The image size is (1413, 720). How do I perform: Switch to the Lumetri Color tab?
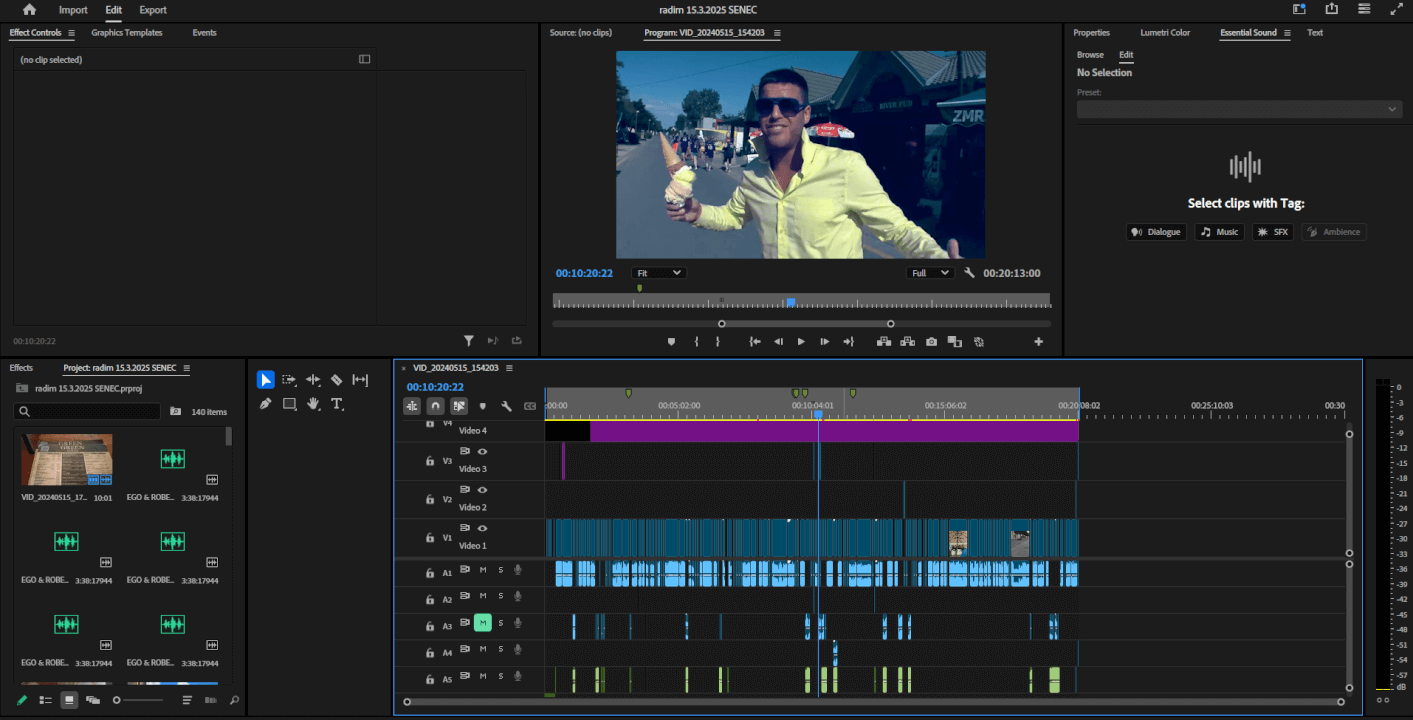point(1164,32)
